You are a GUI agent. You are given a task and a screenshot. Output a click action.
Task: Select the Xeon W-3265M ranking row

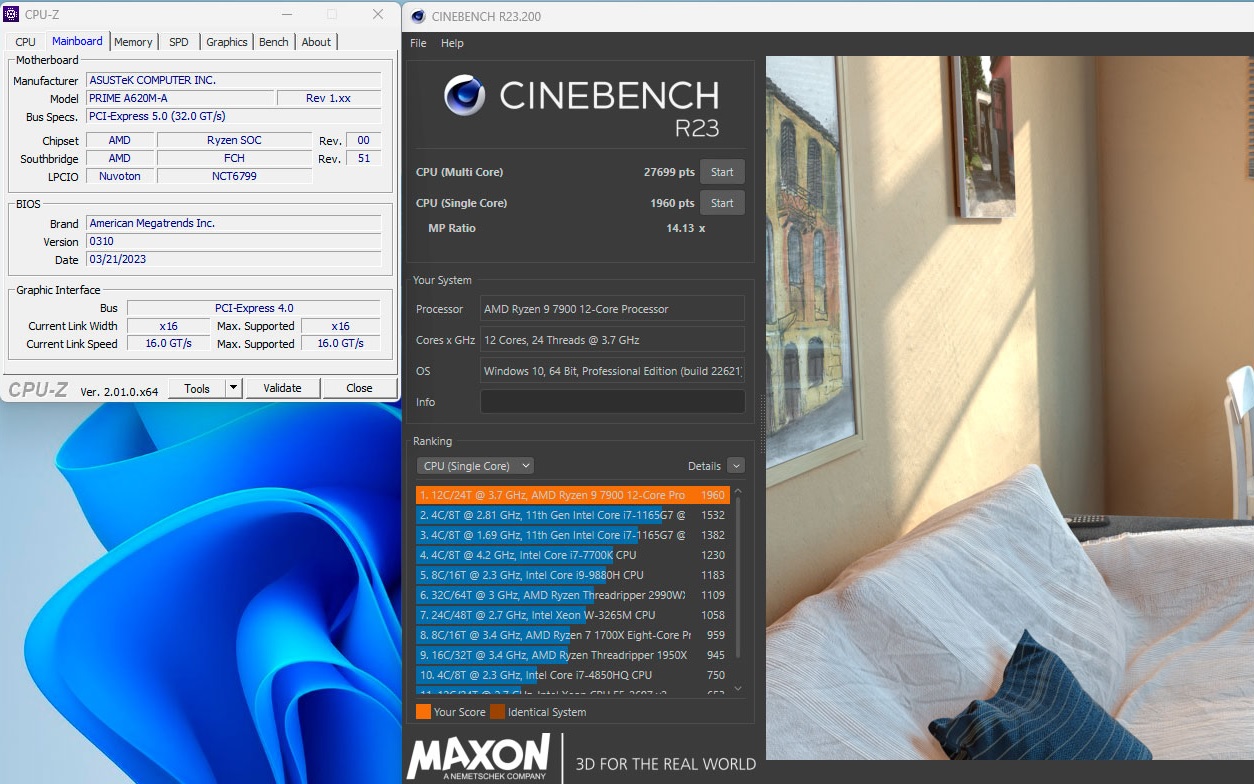(x=573, y=615)
